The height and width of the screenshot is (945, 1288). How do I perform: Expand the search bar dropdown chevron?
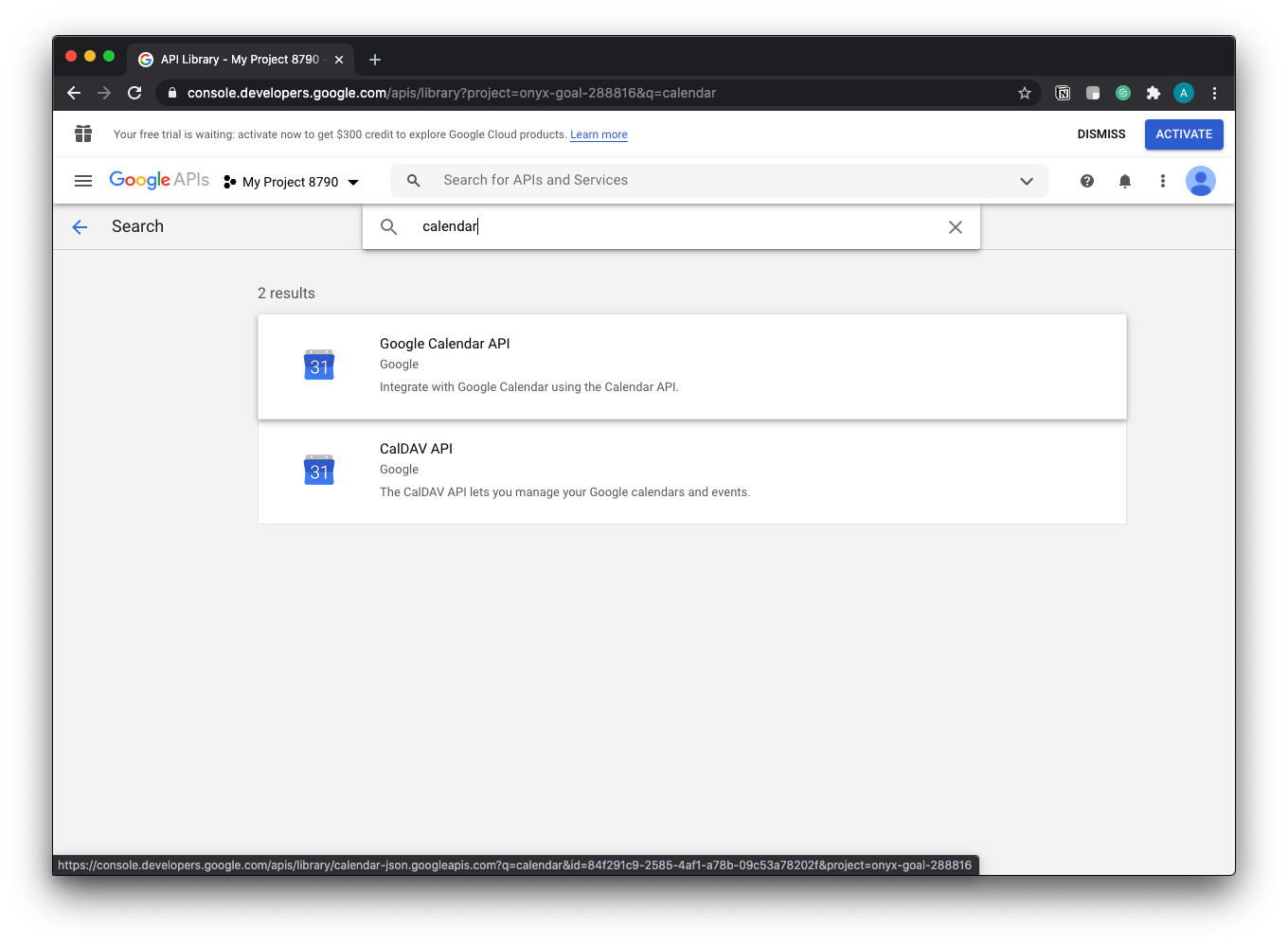1027,181
